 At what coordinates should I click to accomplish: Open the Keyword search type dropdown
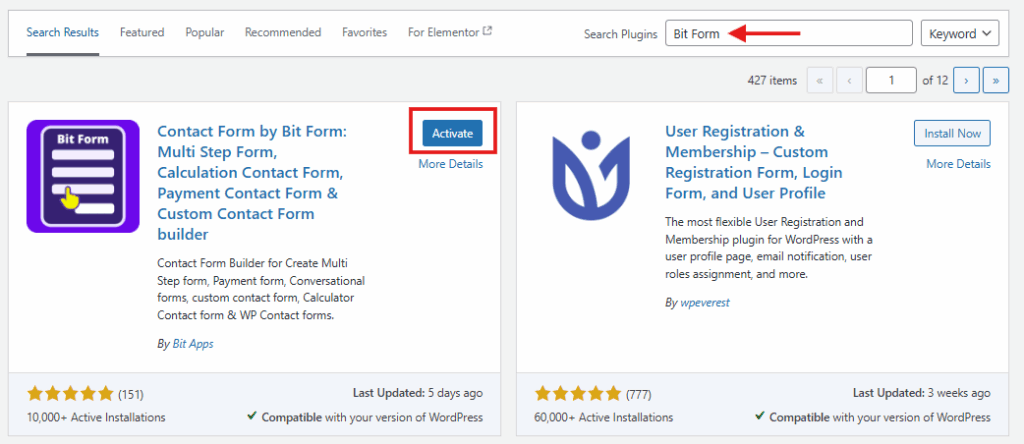tap(959, 33)
